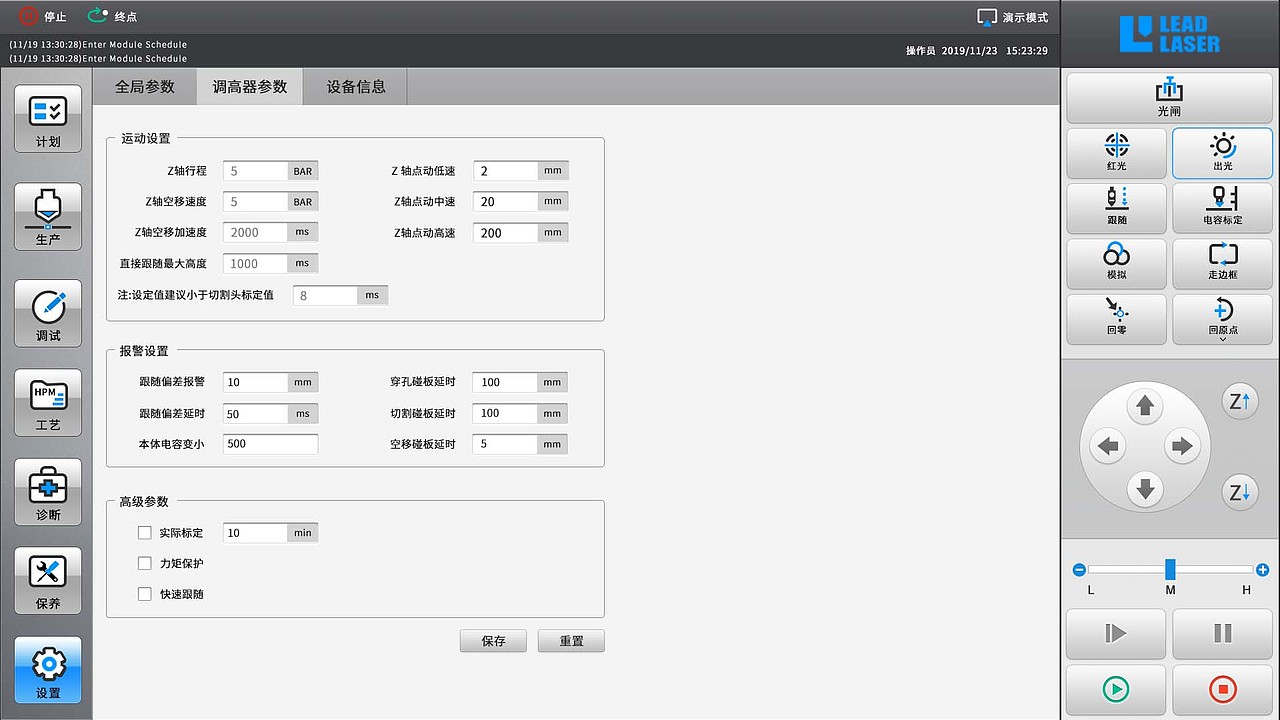Open the 计划 schedule module
1280x720 pixels.
[48, 119]
